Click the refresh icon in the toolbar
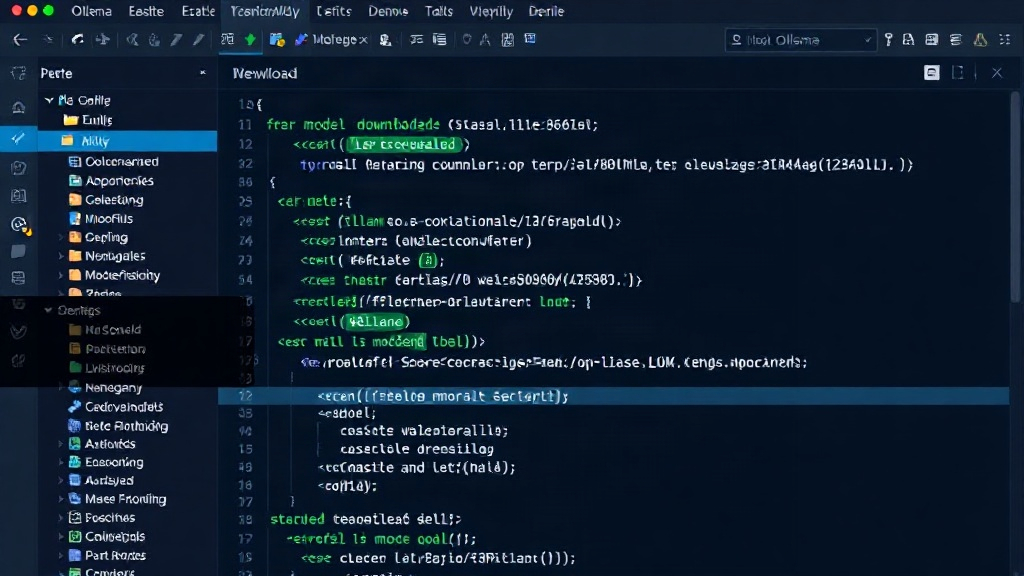Viewport: 1024px width, 576px height. click(x=77, y=40)
